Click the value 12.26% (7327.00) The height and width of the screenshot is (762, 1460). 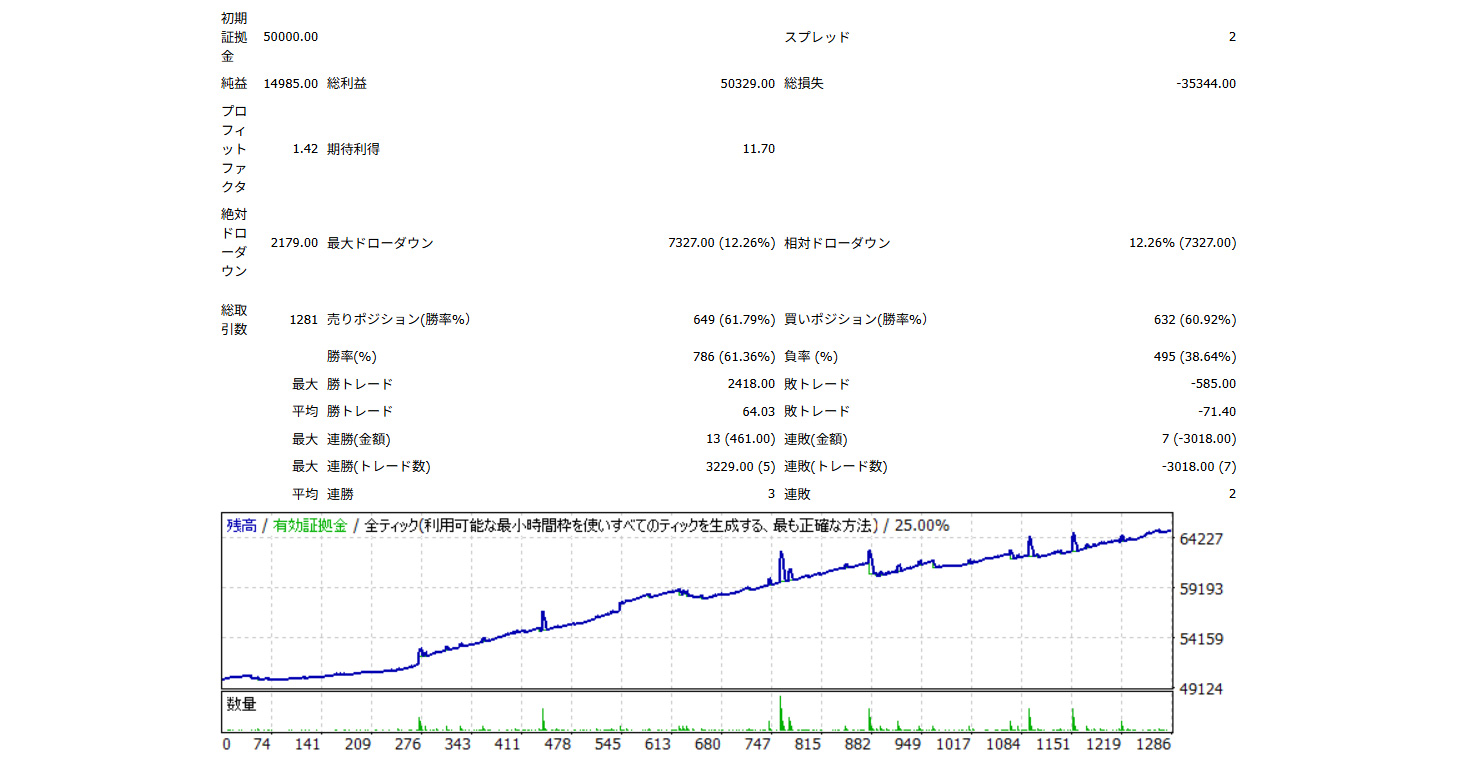1182,243
